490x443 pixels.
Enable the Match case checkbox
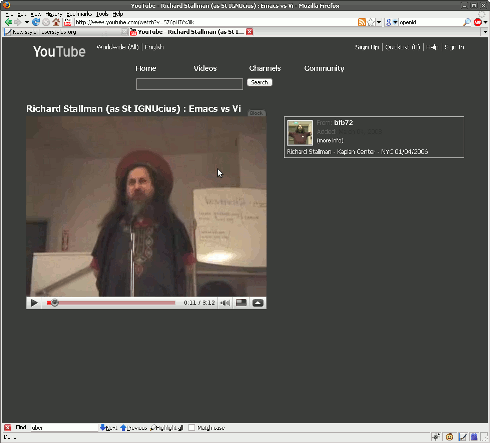[x=191, y=428]
